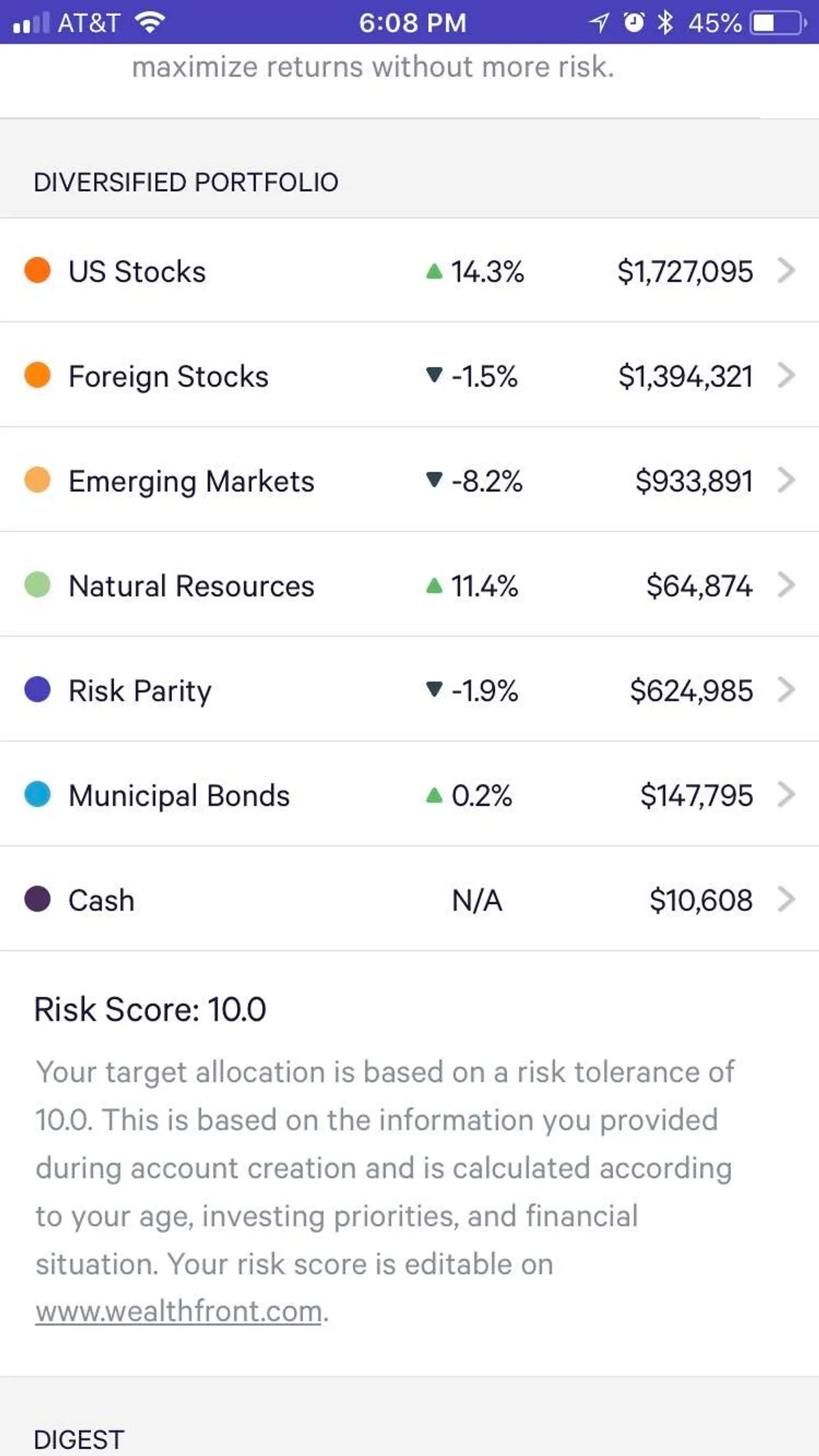The width and height of the screenshot is (819, 1456).
Task: Tap the location arrow status icon
Action: point(599,23)
